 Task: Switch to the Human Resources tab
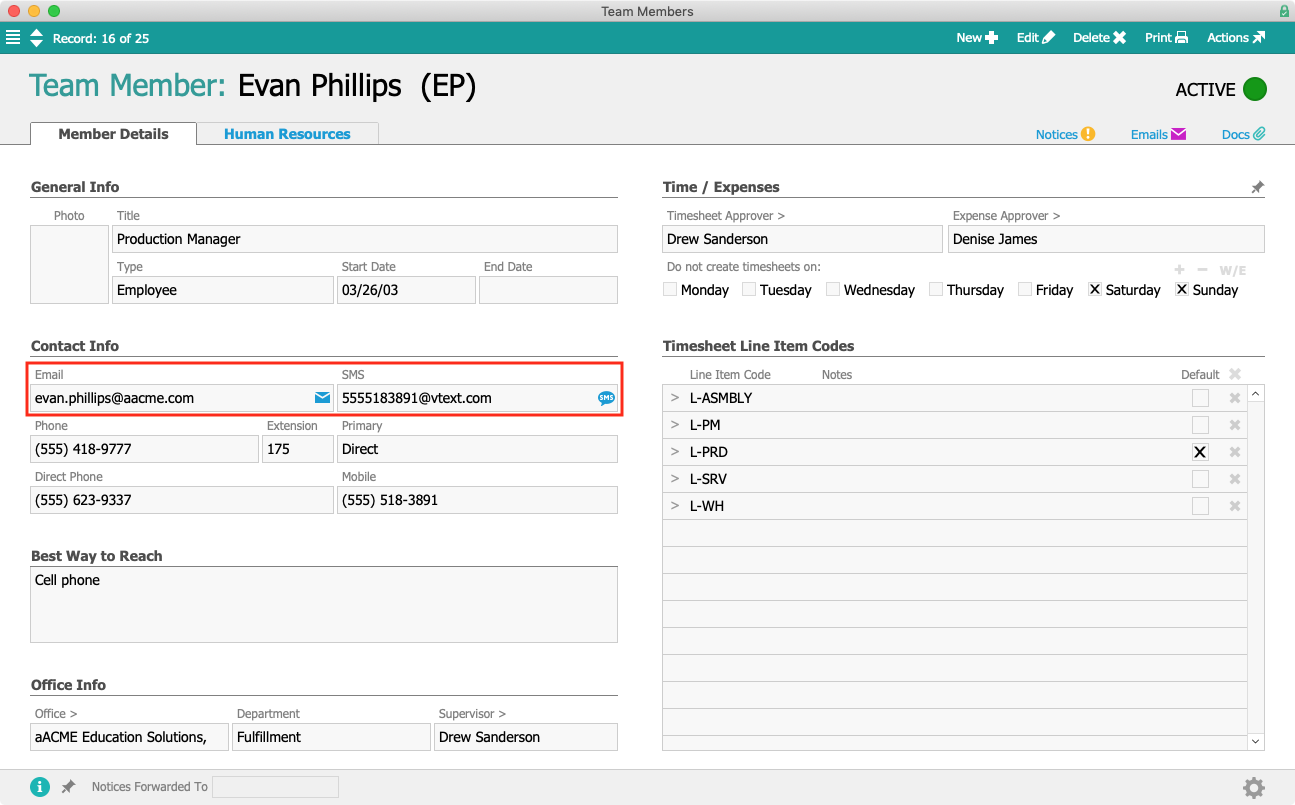coord(287,134)
